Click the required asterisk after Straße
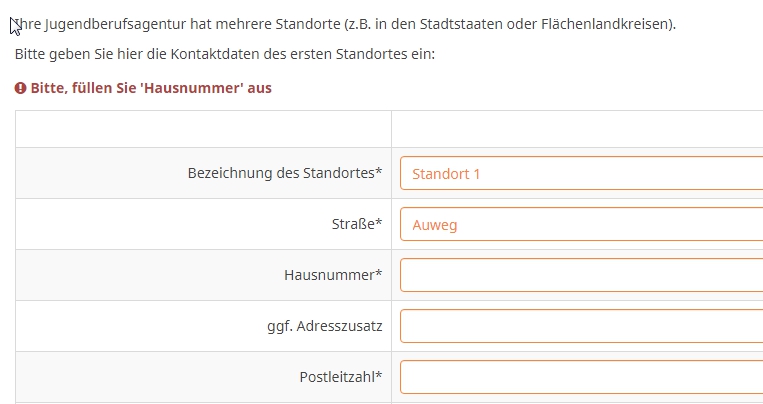 click(379, 223)
